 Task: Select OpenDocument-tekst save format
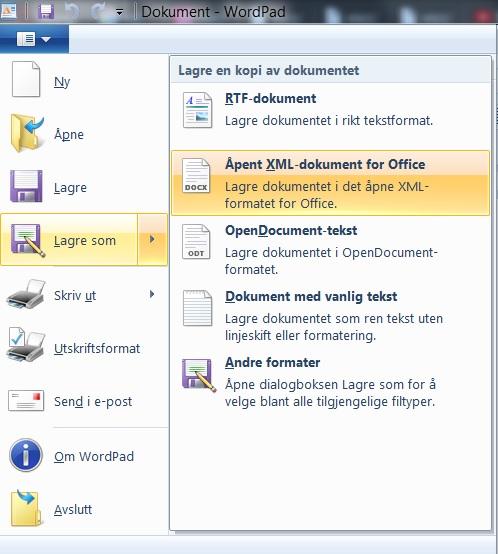(x=330, y=250)
